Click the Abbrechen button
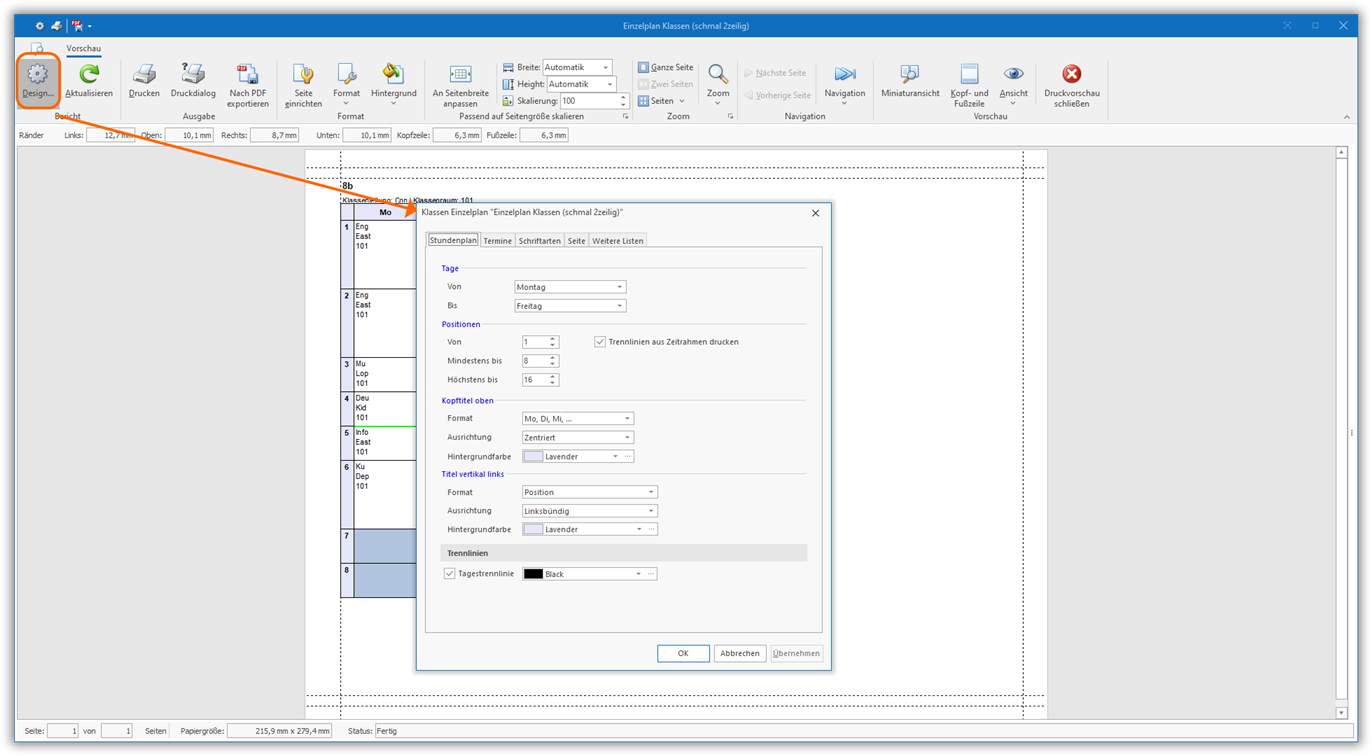This screenshot has height=756, width=1372. 739,653
